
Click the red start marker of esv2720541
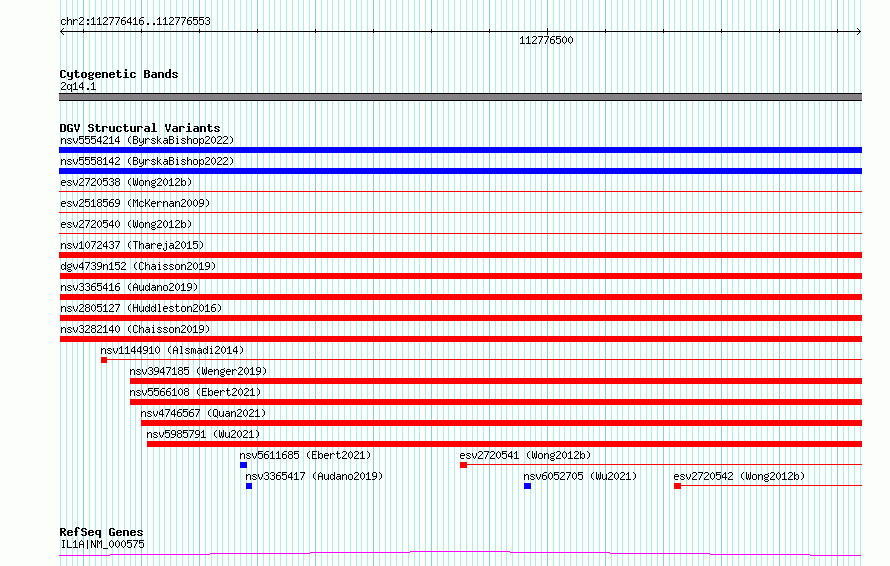[464, 465]
